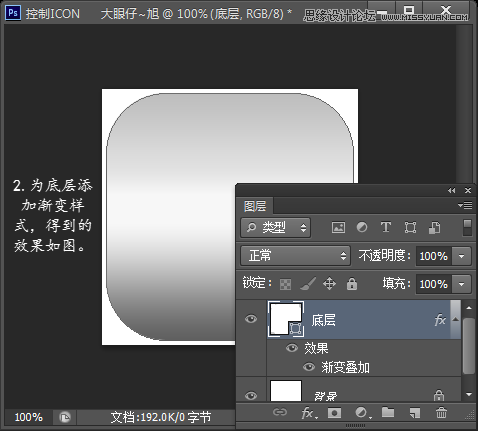Filter layers by shape layer icon
This screenshot has height=431, width=478.
(x=410, y=227)
